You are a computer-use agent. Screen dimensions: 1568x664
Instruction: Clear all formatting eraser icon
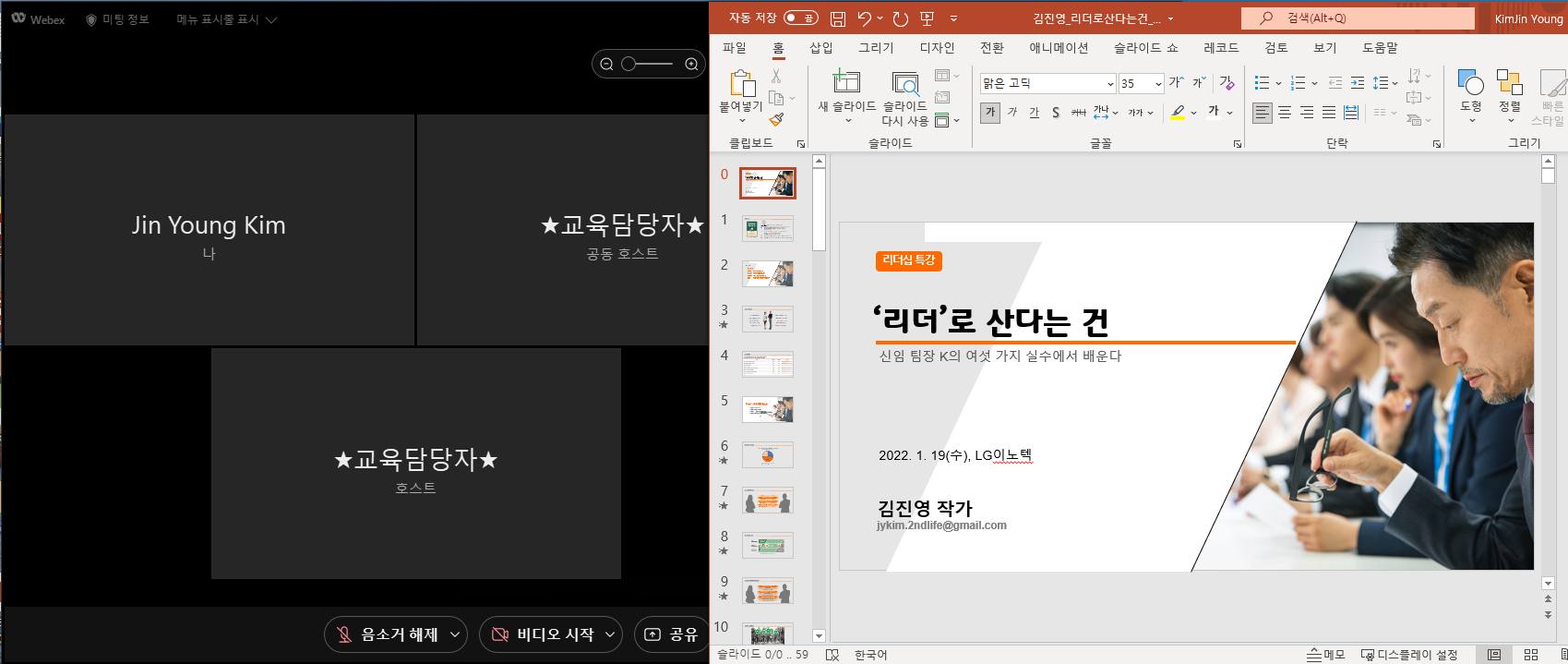click(1227, 83)
